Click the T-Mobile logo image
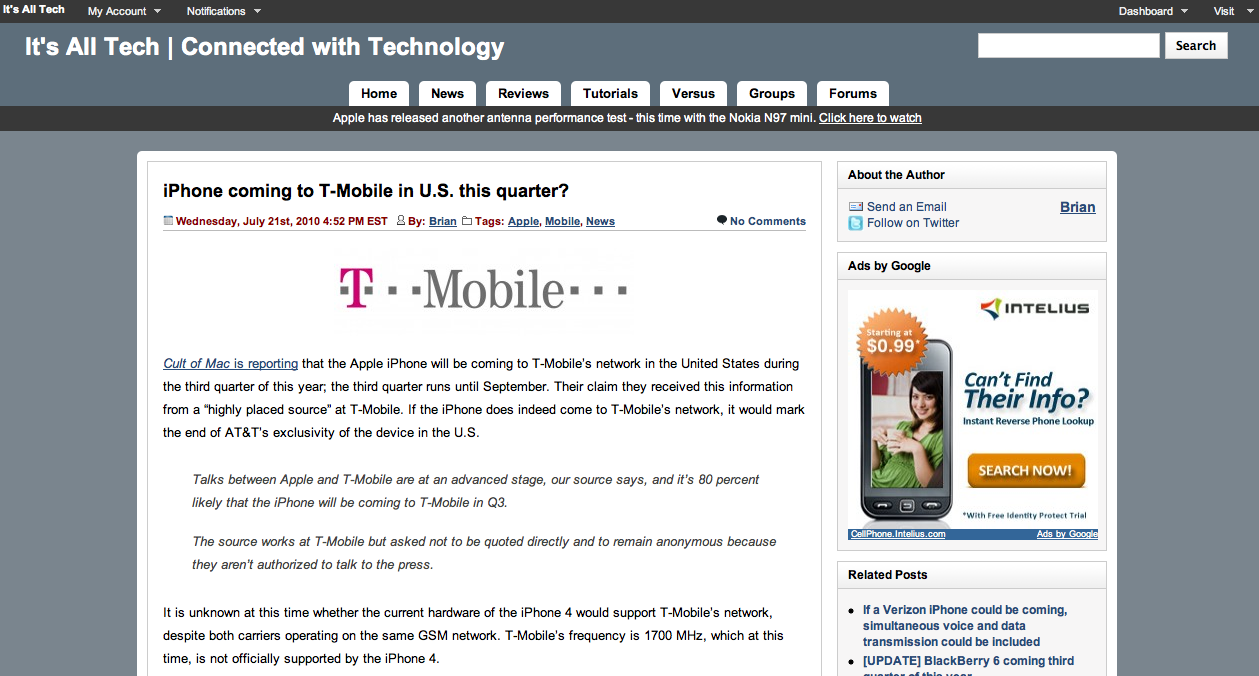1259x676 pixels. pos(483,288)
